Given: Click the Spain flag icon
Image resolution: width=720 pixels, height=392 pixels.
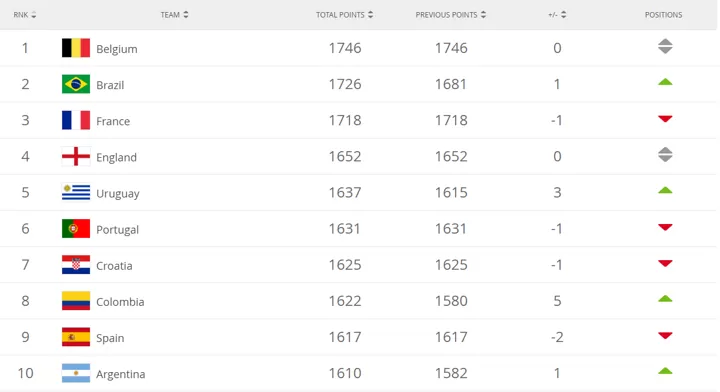Looking at the screenshot, I should coord(76,337).
